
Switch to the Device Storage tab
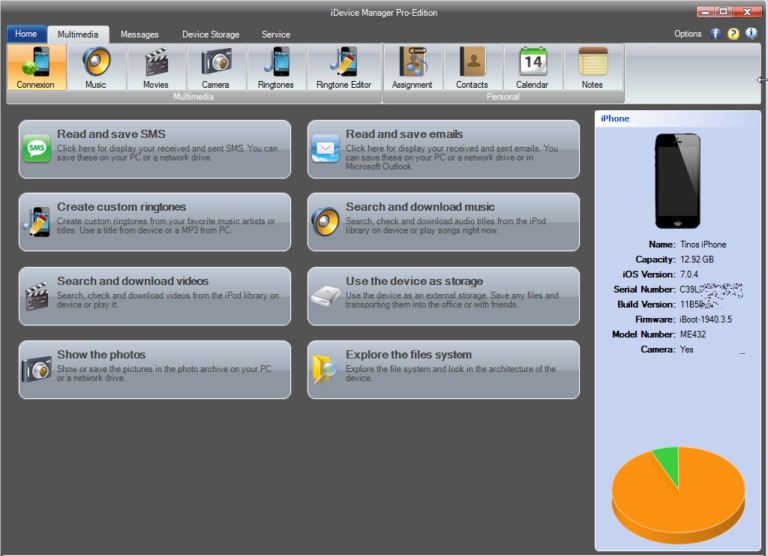(x=211, y=34)
